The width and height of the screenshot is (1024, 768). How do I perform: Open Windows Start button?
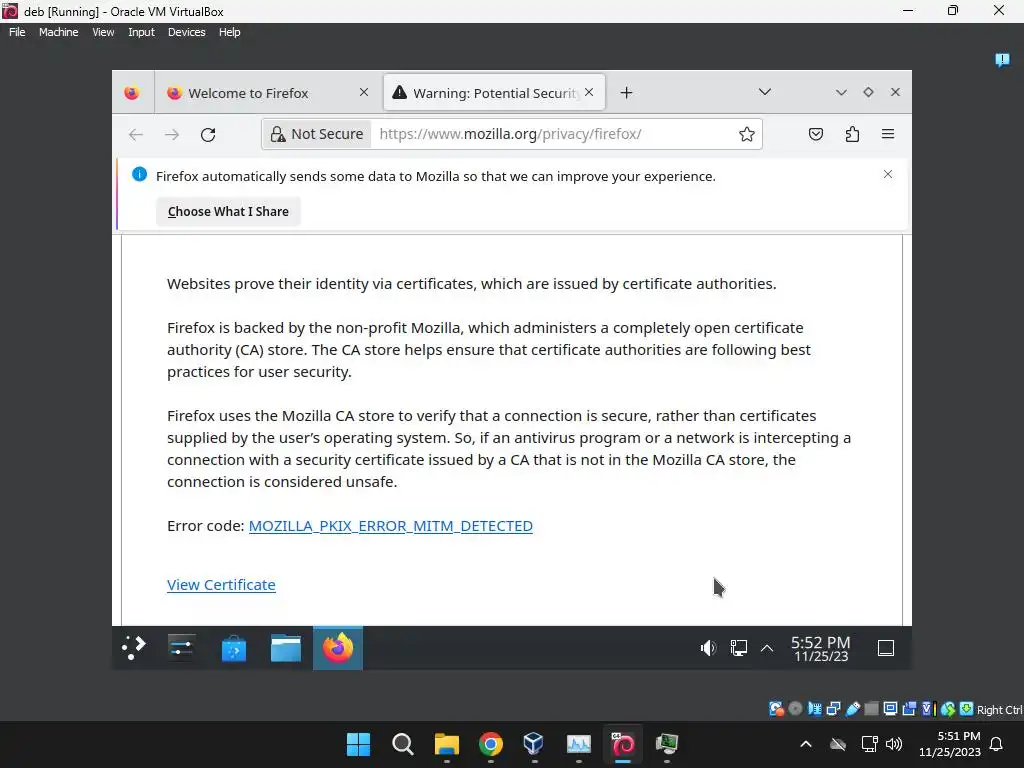[x=359, y=744]
